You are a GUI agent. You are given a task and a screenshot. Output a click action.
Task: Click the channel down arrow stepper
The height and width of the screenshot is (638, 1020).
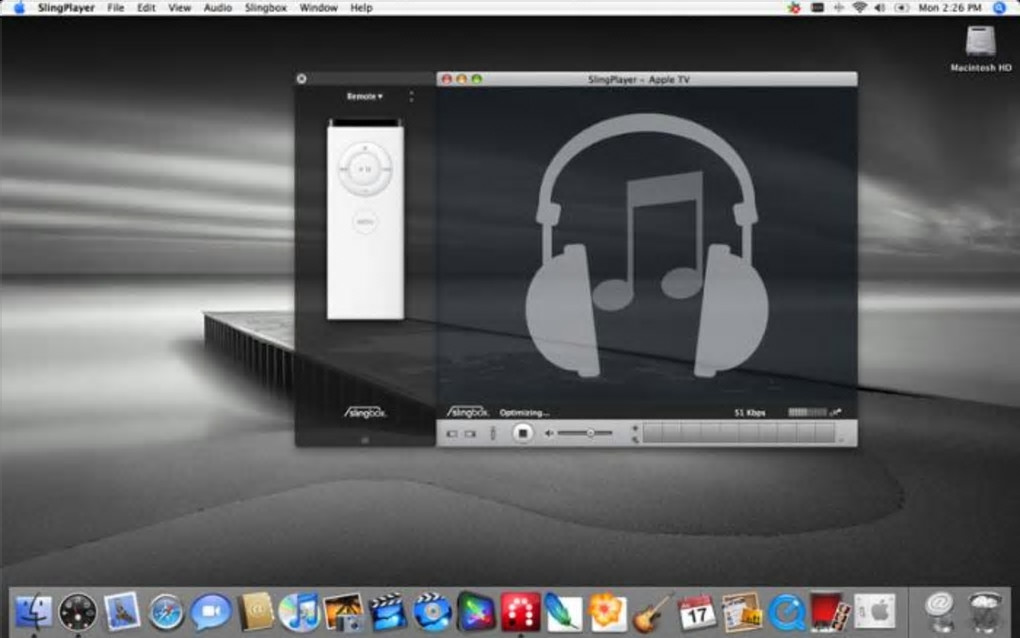tap(635, 440)
